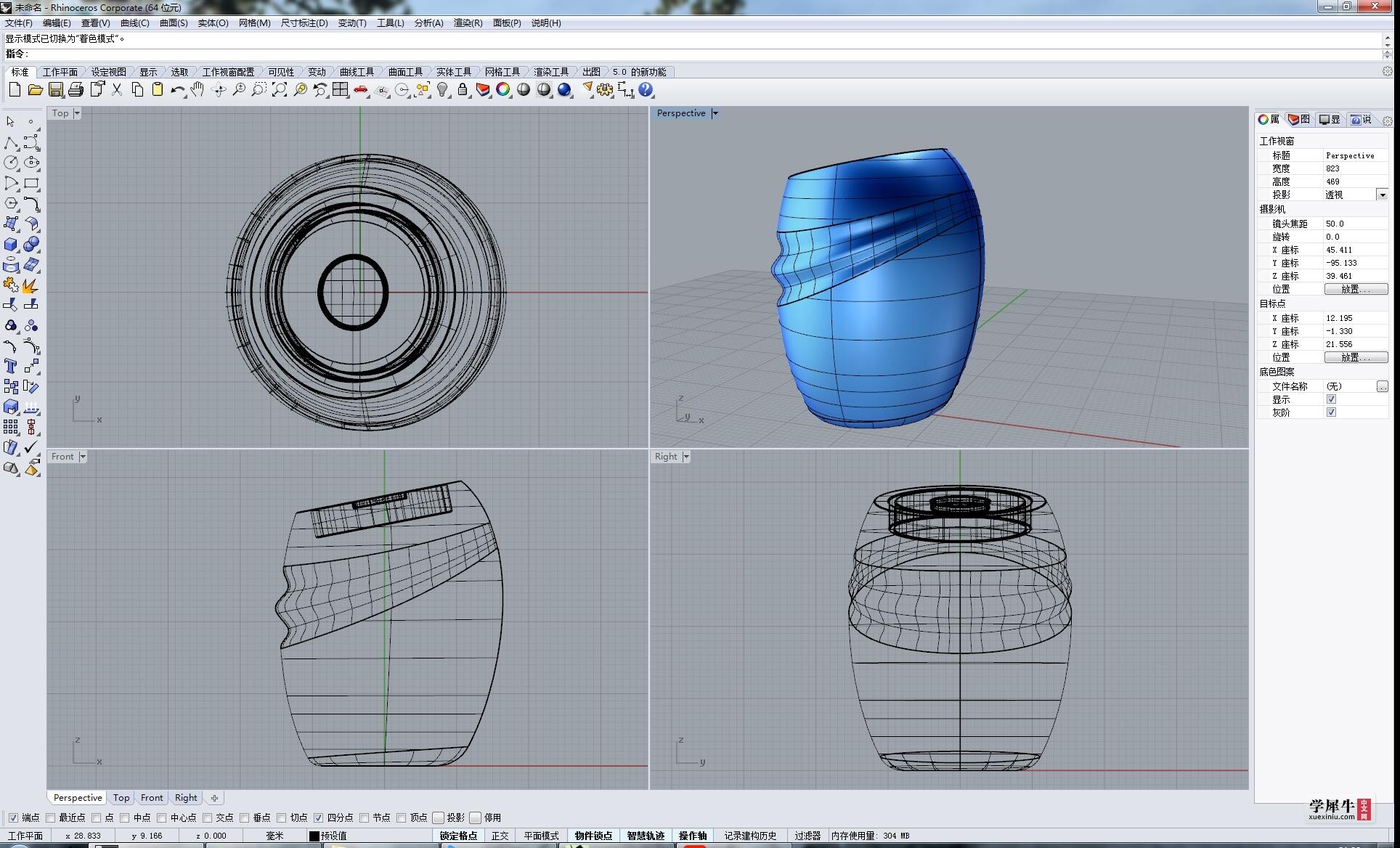Open the 渲染(R) menu
The height and width of the screenshot is (848, 1400).
468,23
